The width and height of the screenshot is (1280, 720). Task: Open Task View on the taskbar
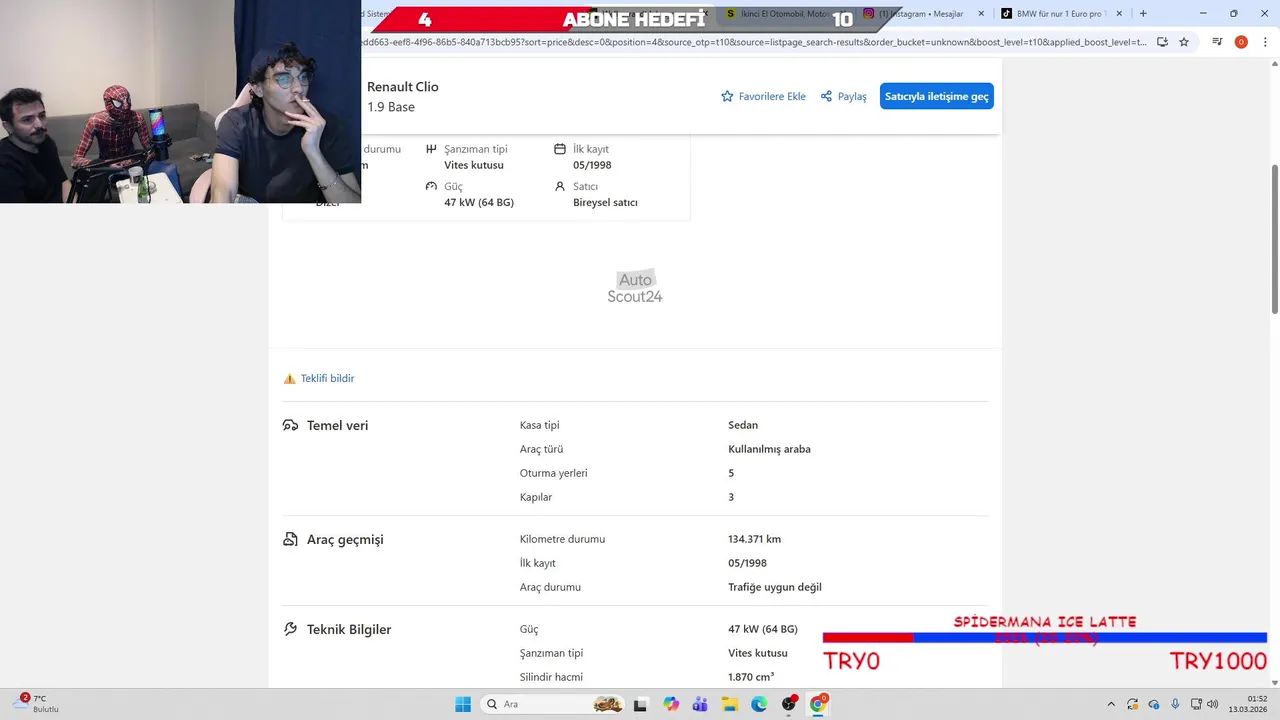coord(641,704)
